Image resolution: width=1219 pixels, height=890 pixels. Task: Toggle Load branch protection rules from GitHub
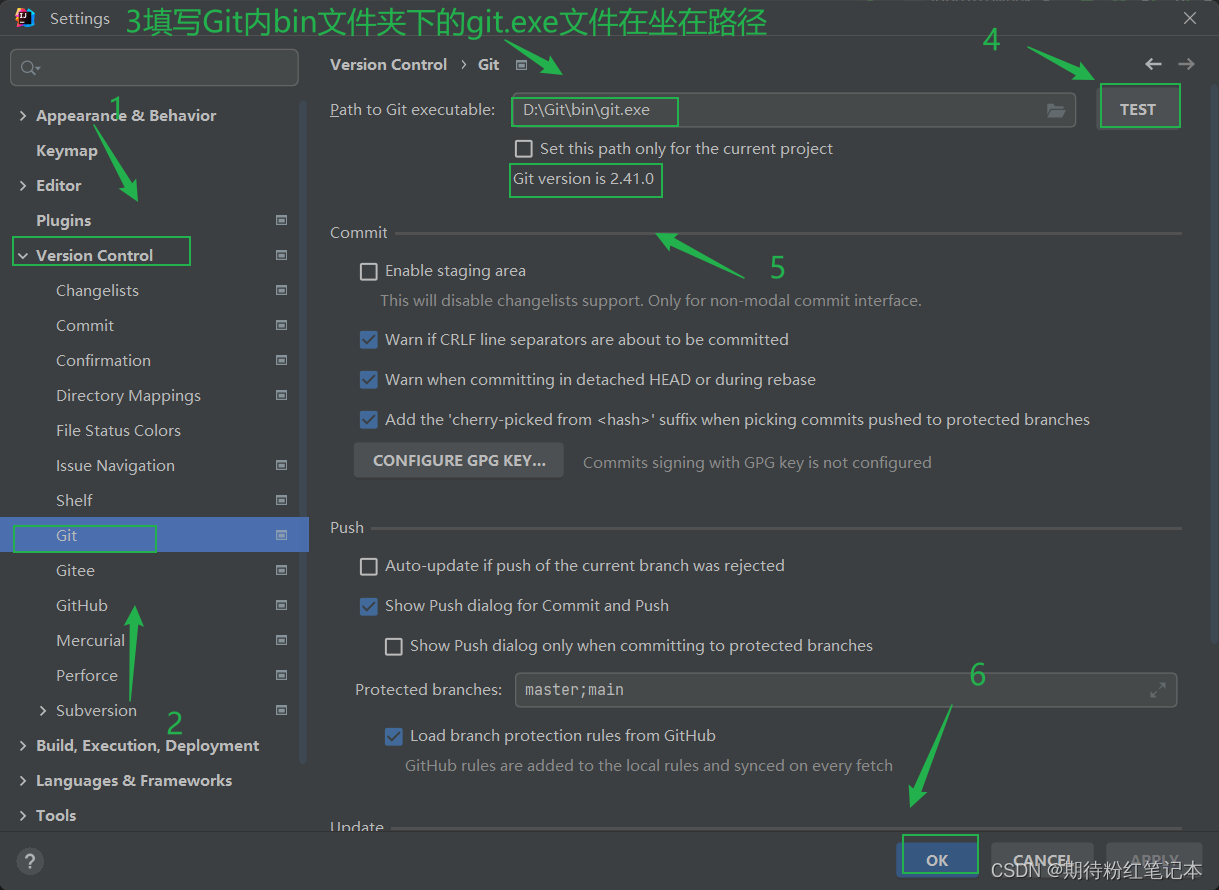point(393,736)
